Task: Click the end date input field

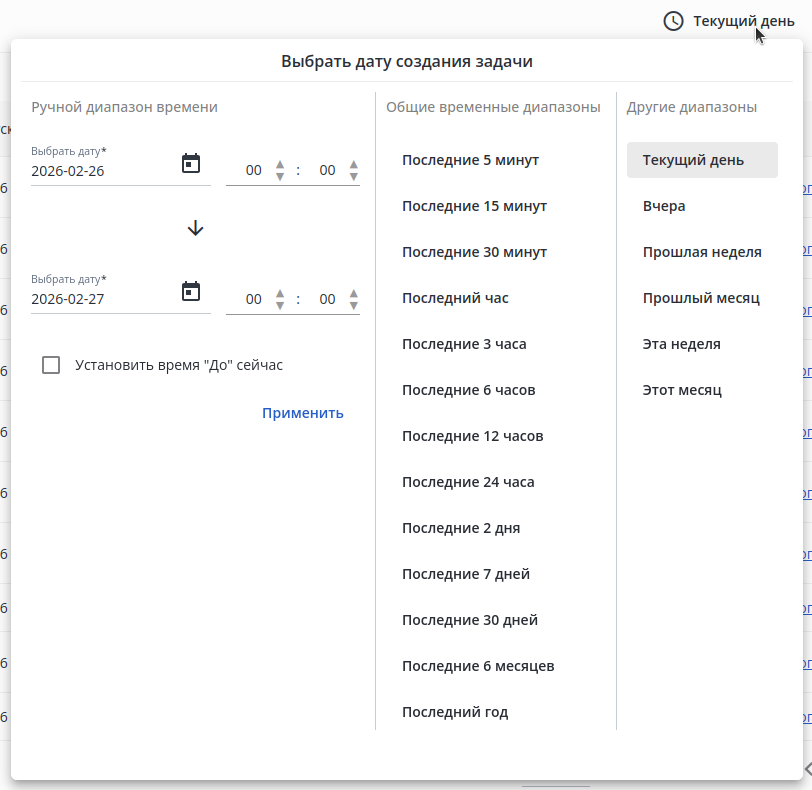Action: pos(100,299)
